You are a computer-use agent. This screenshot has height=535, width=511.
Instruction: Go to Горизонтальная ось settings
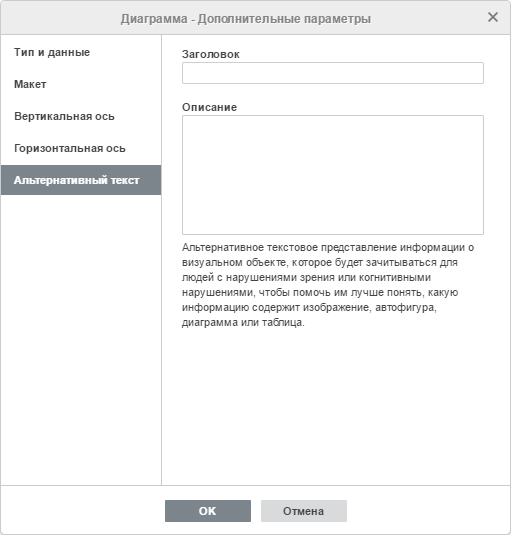81,148
